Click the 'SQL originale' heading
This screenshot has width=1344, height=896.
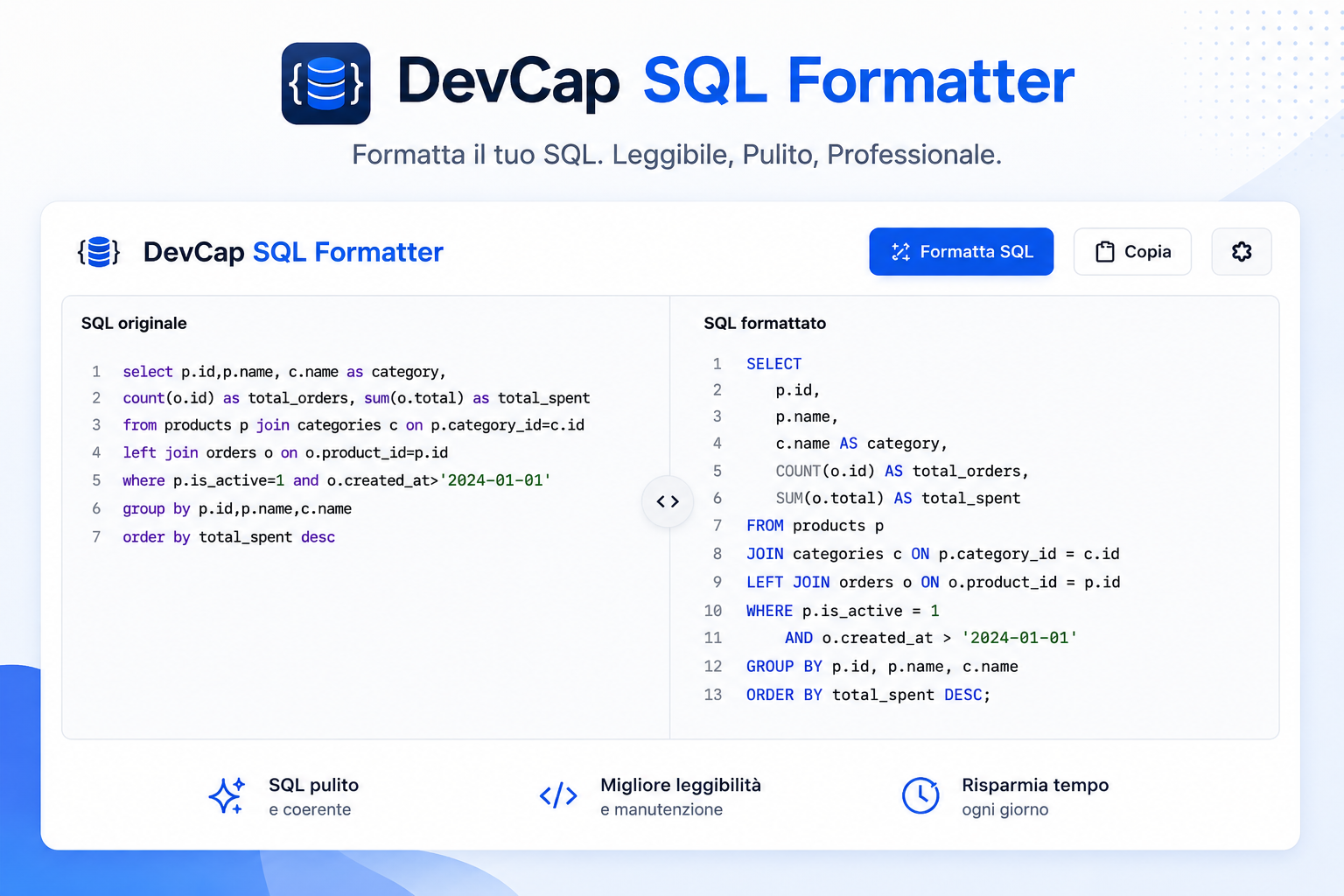[134, 323]
